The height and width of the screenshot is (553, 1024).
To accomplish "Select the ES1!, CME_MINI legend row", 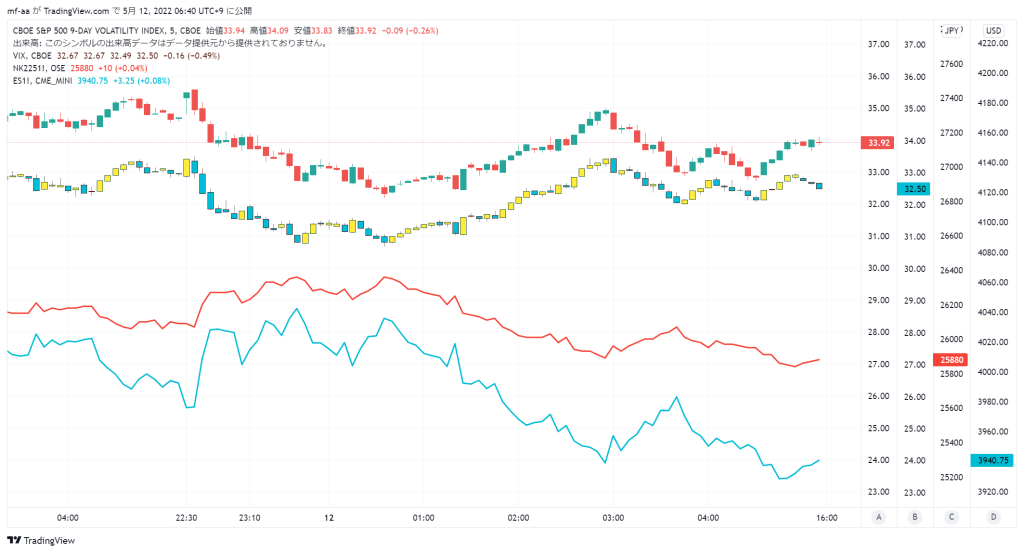I will click(91, 80).
